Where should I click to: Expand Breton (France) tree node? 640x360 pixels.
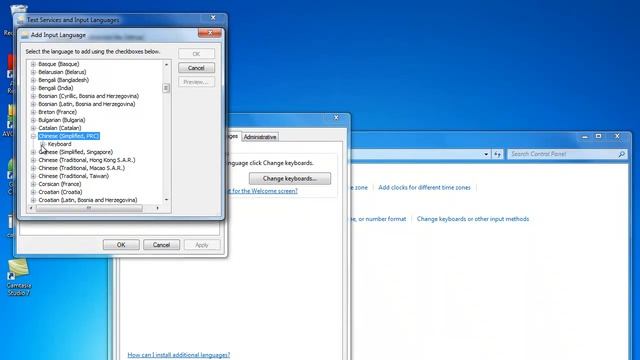click(33, 112)
